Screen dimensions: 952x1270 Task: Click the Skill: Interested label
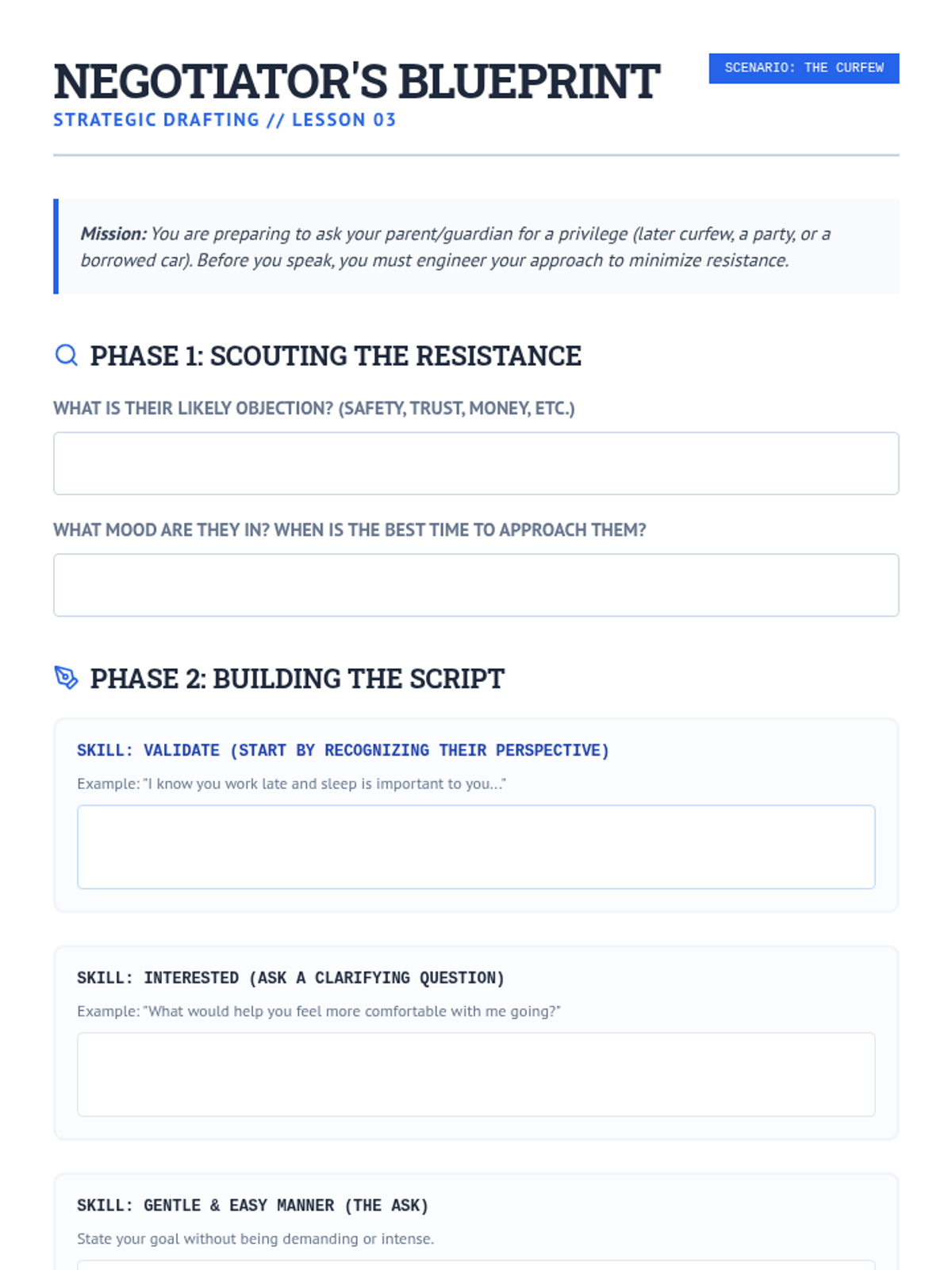pos(290,978)
